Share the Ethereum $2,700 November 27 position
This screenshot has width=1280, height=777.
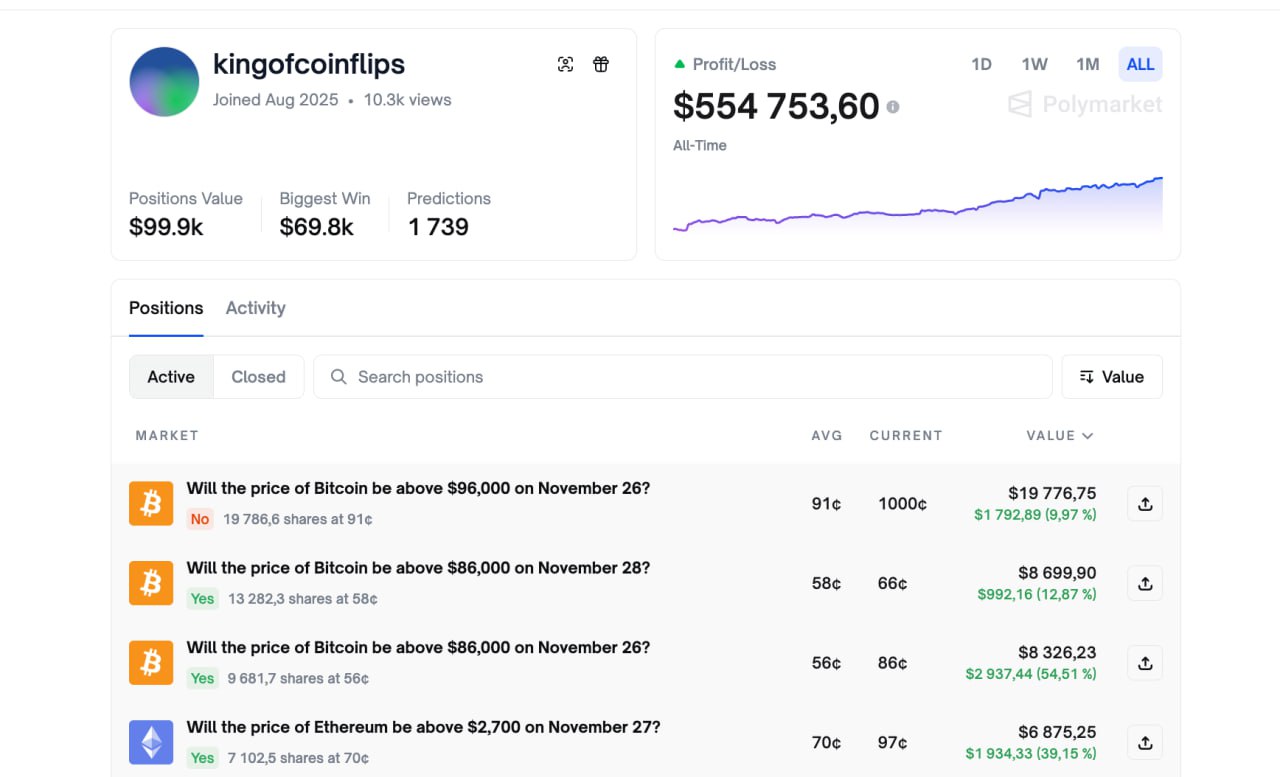point(1145,742)
